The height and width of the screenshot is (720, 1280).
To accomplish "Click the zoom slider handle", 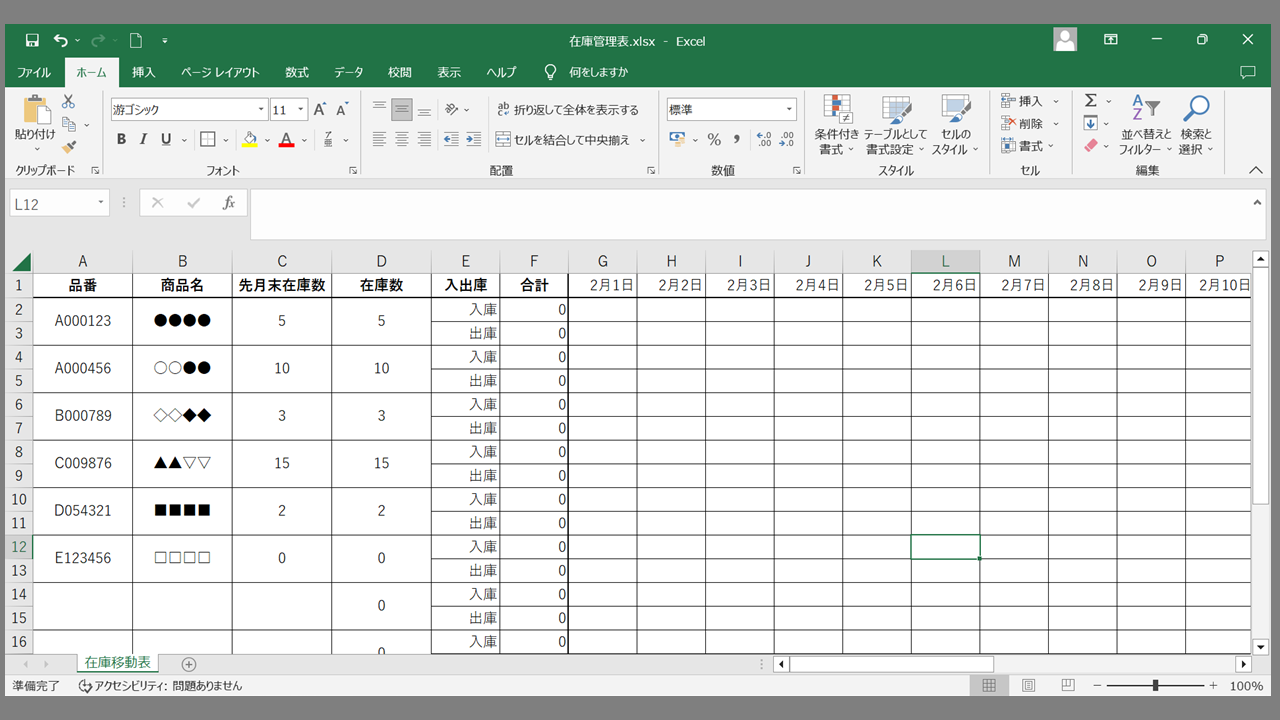I will [x=1155, y=686].
